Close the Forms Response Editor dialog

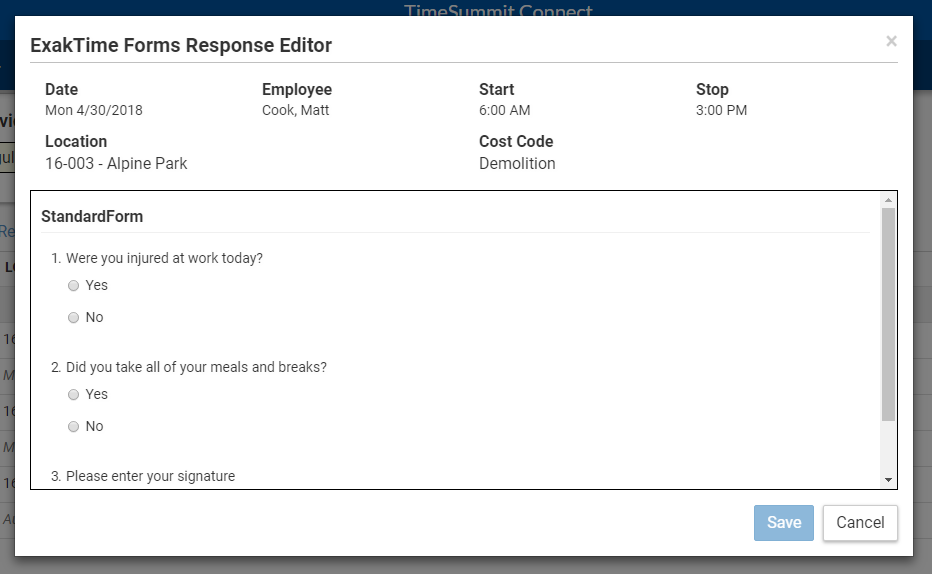891,41
